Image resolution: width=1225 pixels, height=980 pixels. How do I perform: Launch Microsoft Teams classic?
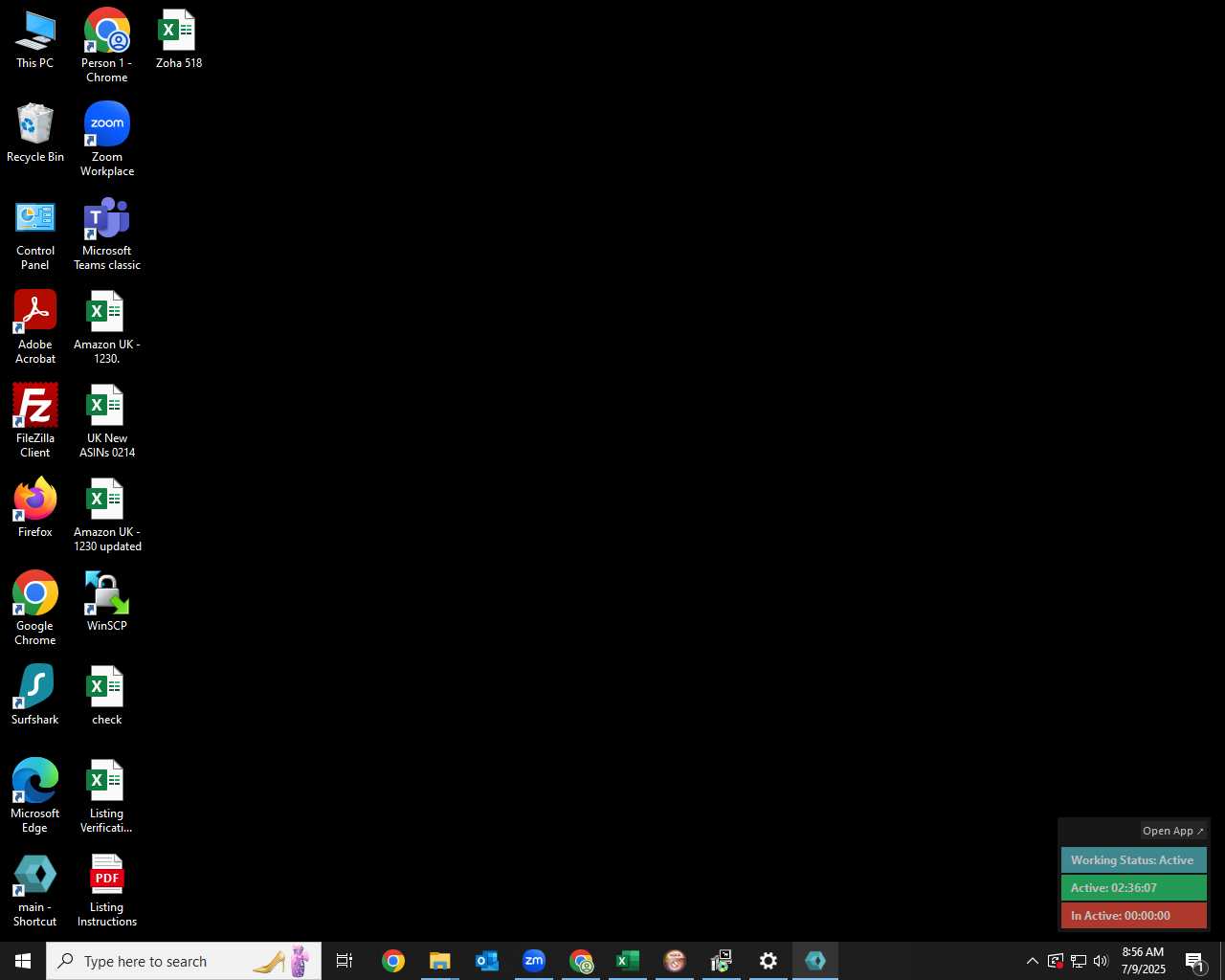[x=107, y=234]
